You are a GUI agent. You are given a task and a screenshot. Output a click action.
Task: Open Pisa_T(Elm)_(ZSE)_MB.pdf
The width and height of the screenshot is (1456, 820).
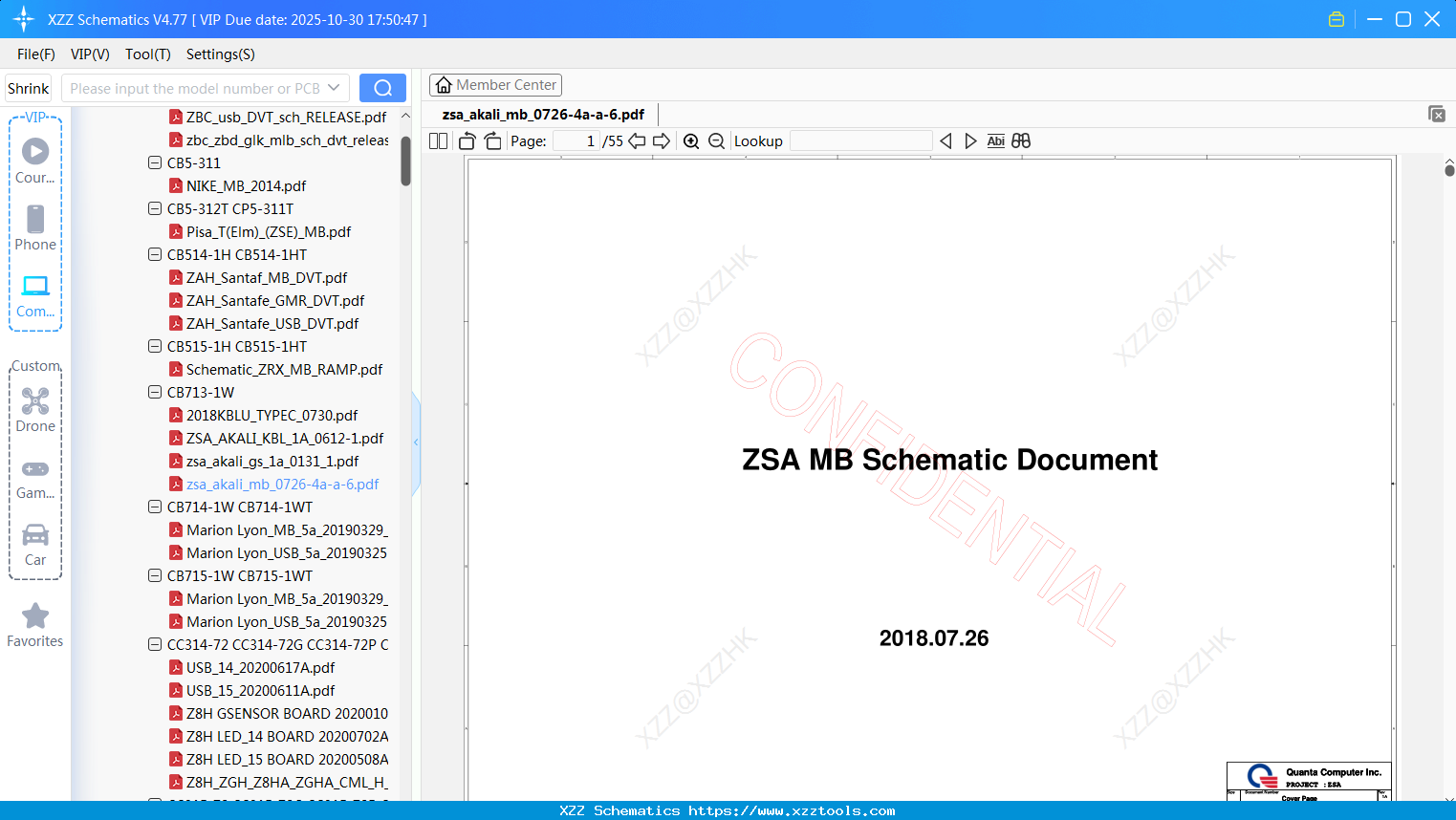[x=260, y=231]
